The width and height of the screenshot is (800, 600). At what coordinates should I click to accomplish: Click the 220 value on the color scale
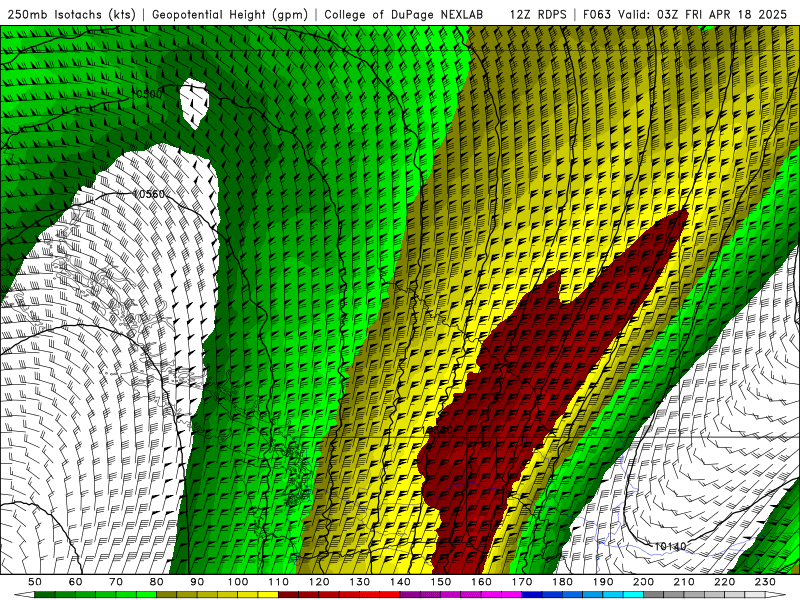(x=724, y=582)
